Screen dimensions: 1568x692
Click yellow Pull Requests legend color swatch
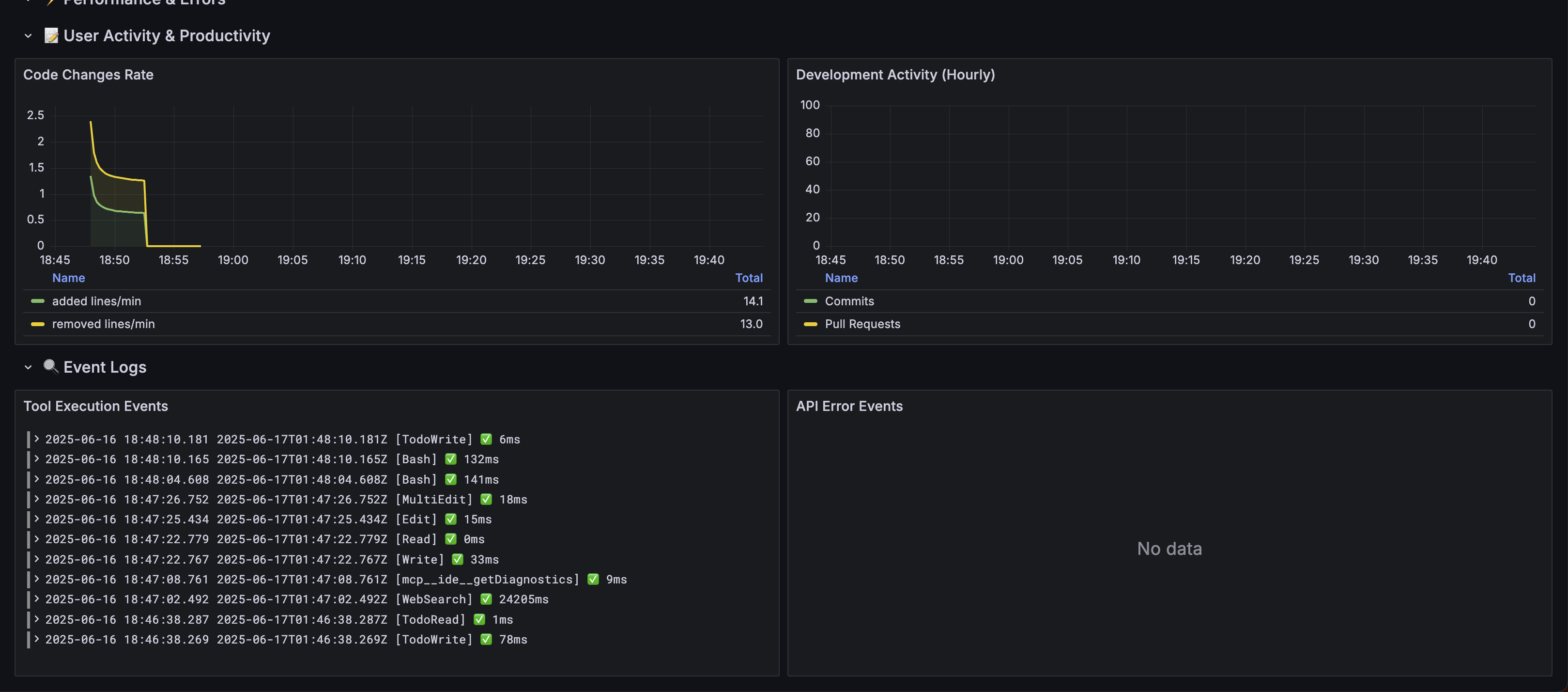[x=810, y=324]
